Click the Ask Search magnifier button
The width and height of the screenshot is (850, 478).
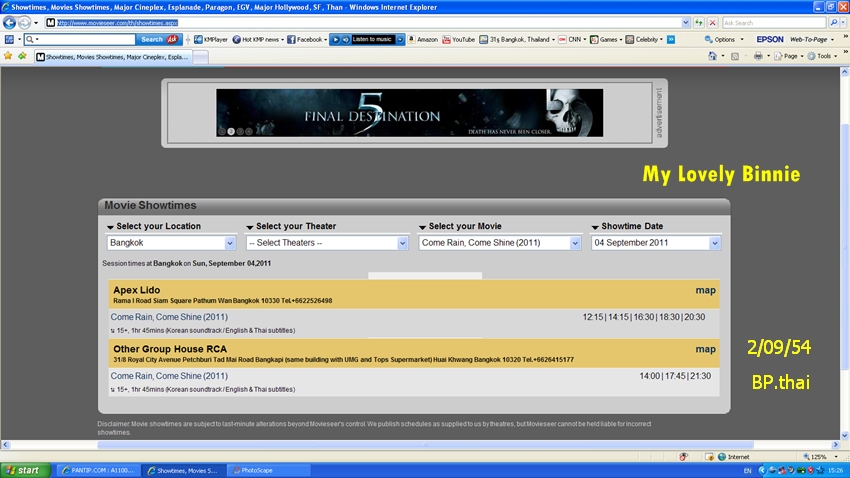[834, 23]
